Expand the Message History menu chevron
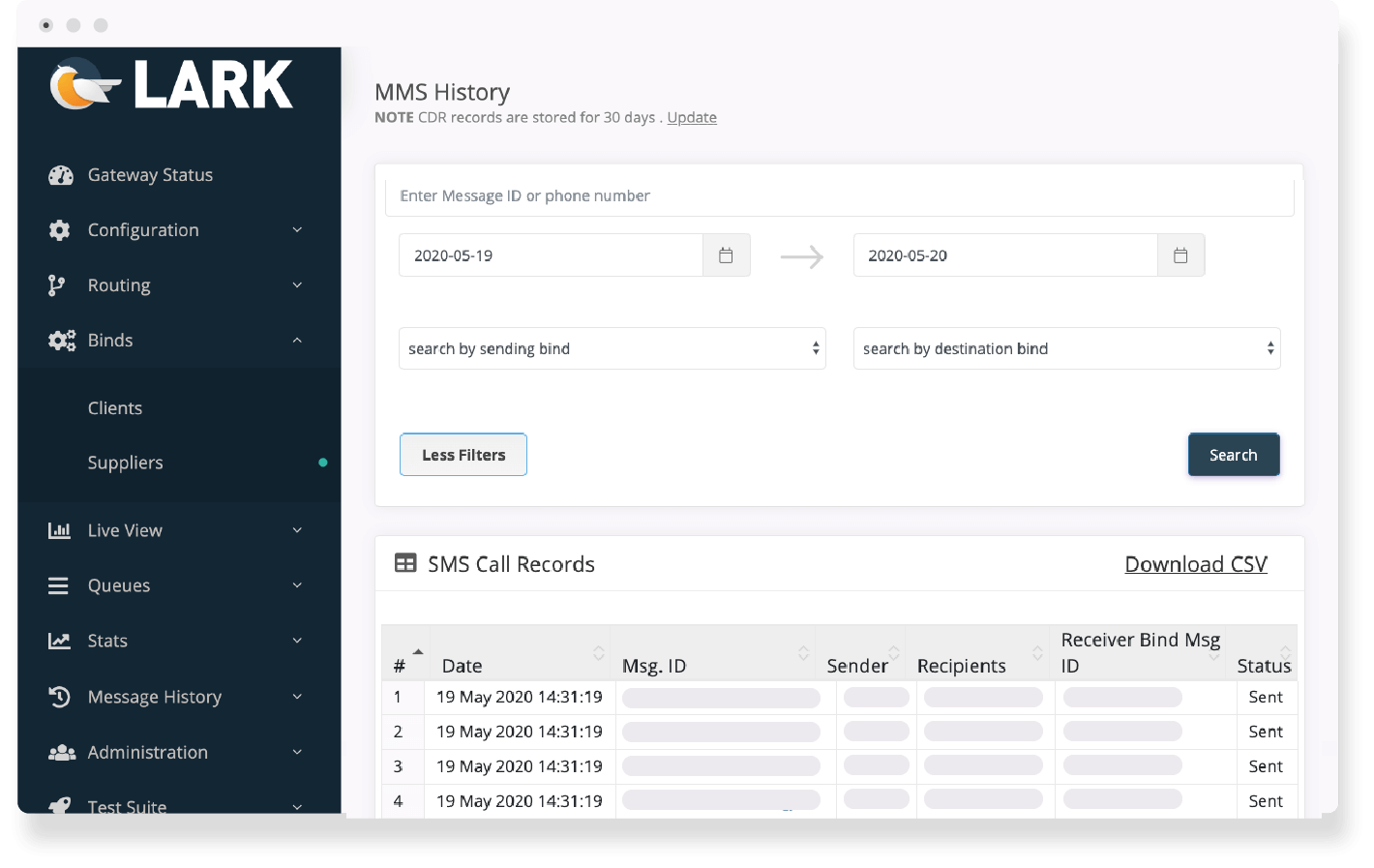 297,697
